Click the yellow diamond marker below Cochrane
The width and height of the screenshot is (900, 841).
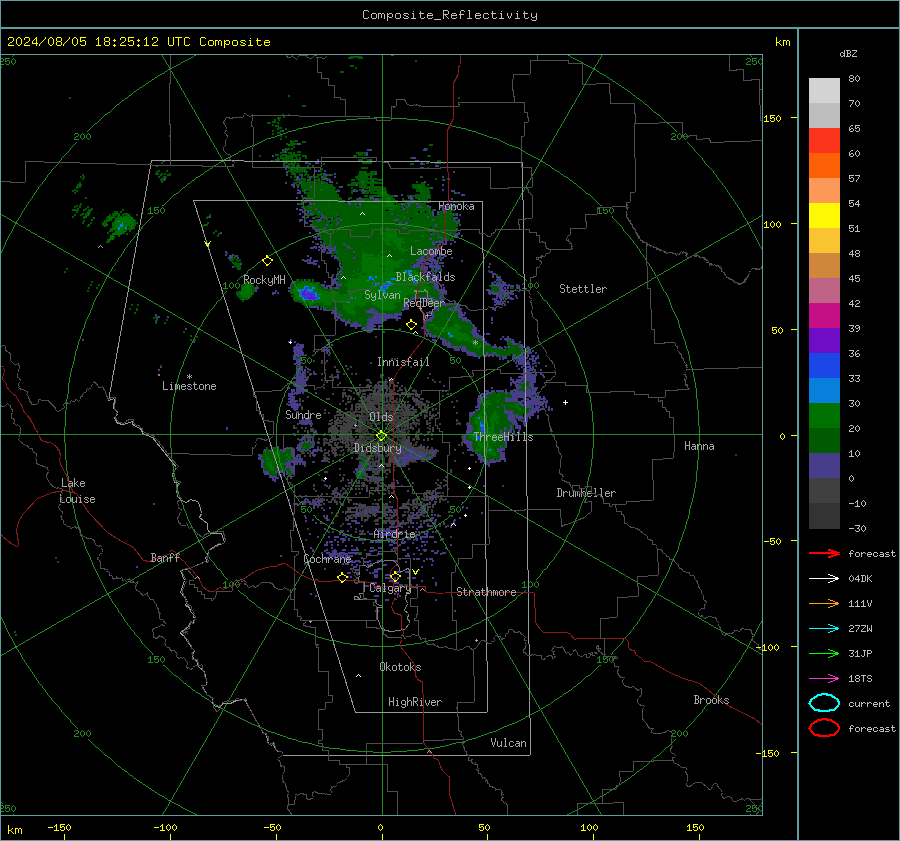click(342, 577)
